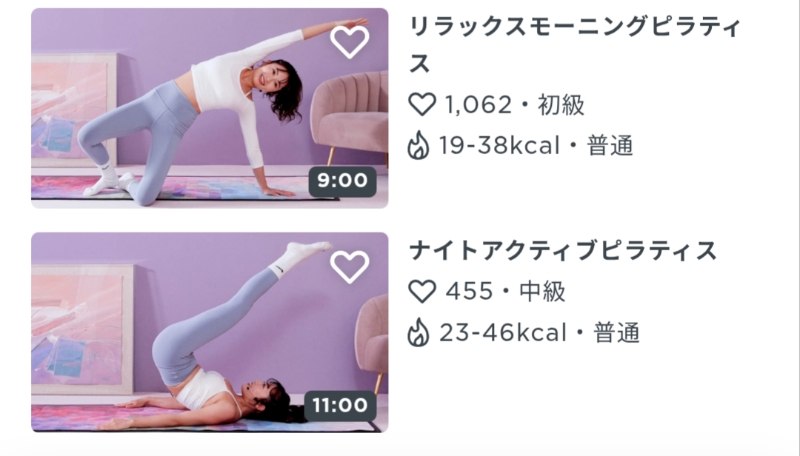
Task: Open the リラックスモーニングピラティス title
Action: pyautogui.click(x=574, y=45)
